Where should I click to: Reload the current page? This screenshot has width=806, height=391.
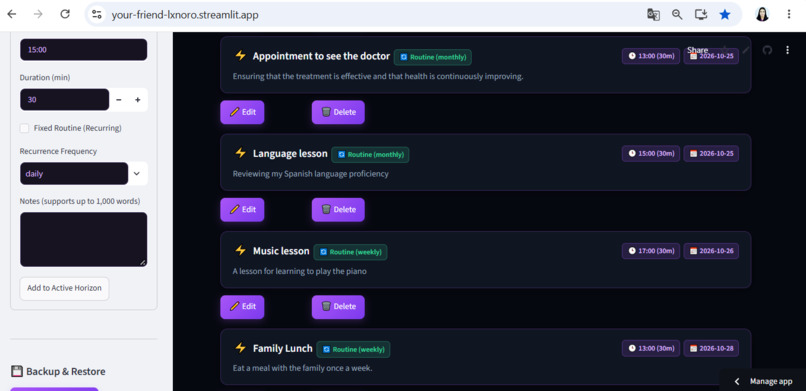pyautogui.click(x=65, y=14)
